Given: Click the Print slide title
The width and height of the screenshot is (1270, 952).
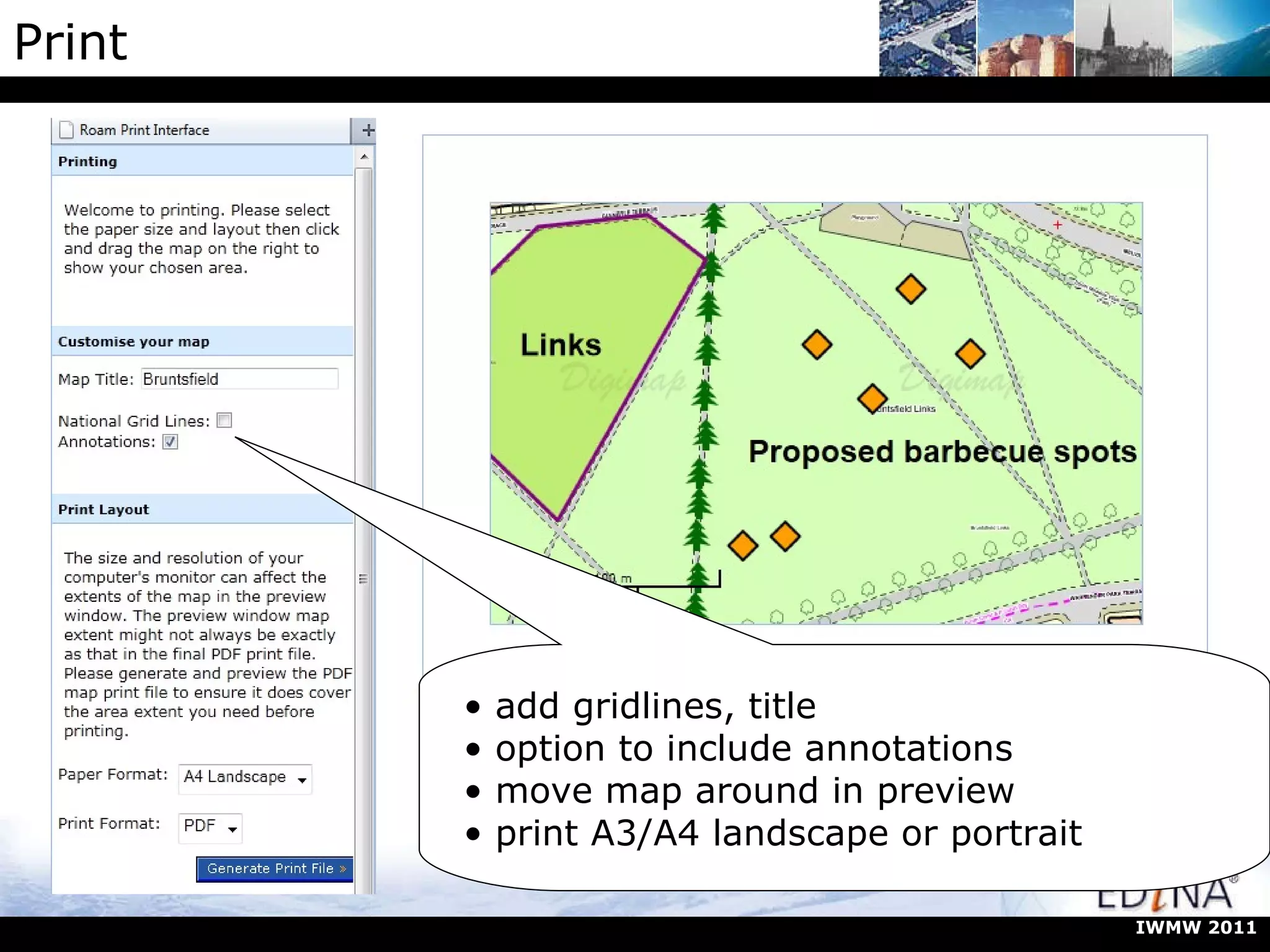Looking at the screenshot, I should coord(71,42).
